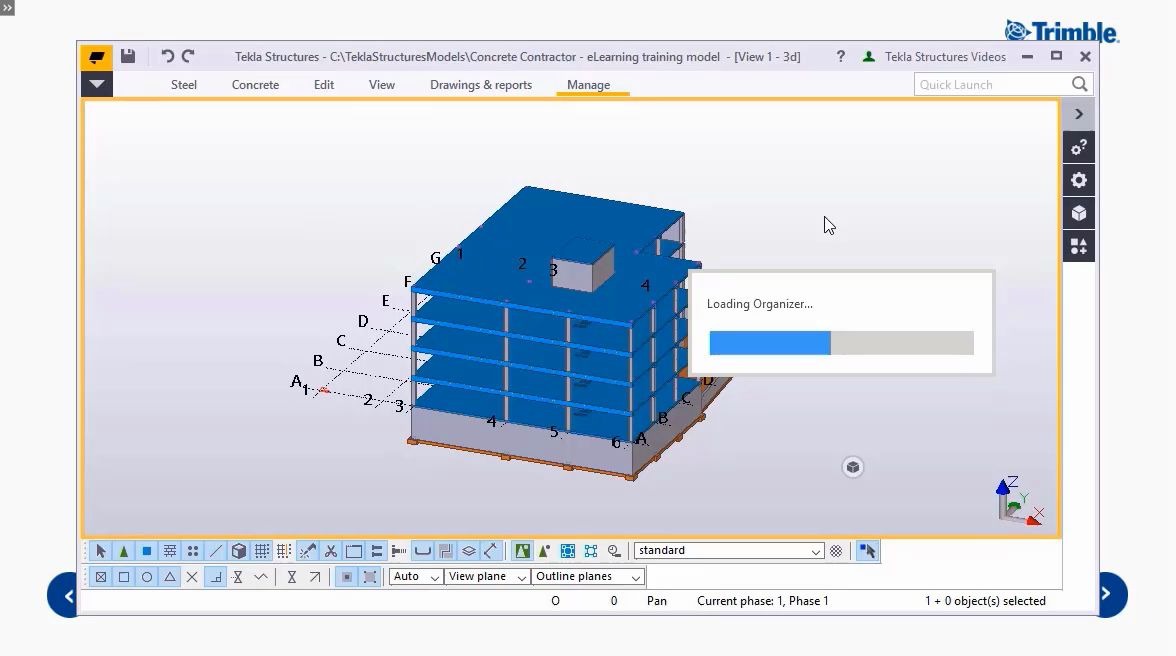
Task: Toggle snap to perpendicular points switch
Action: [215, 577]
